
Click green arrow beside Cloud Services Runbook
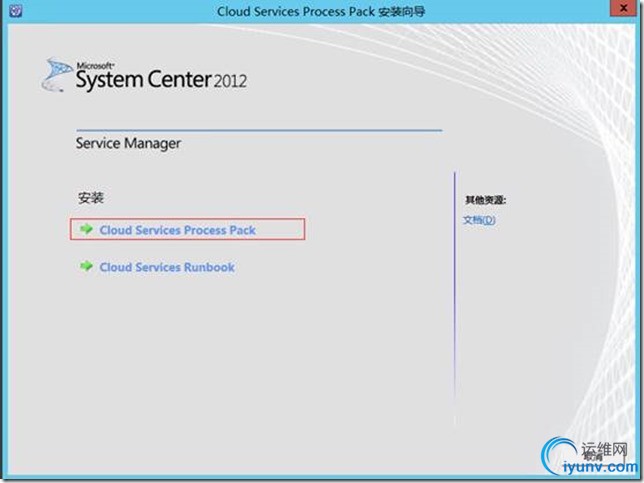86,266
